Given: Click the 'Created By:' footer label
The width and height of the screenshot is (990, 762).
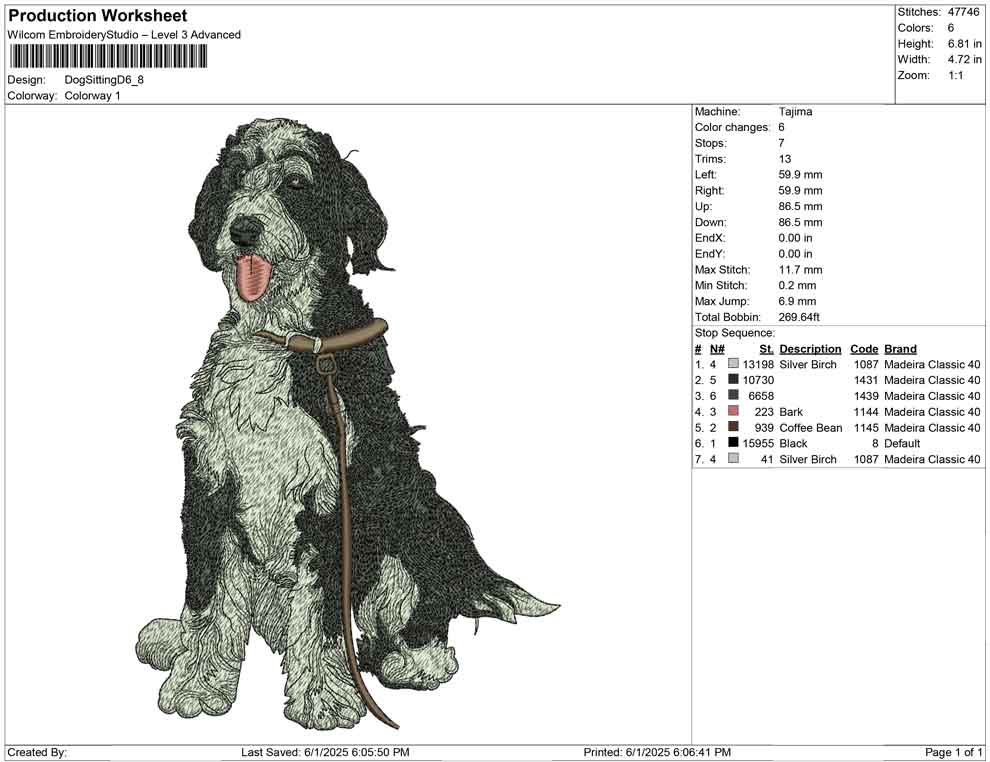Looking at the screenshot, I should tap(37, 752).
